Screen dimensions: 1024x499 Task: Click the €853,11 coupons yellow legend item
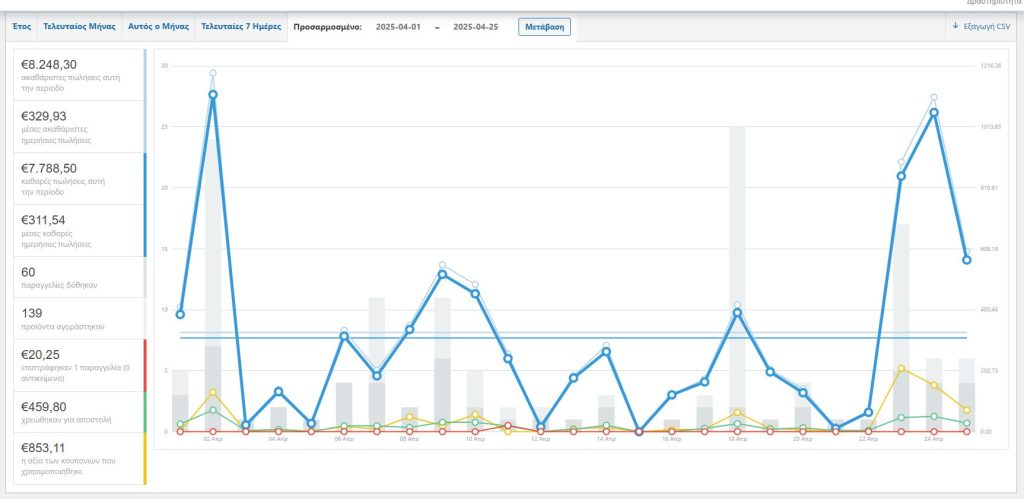(x=79, y=459)
